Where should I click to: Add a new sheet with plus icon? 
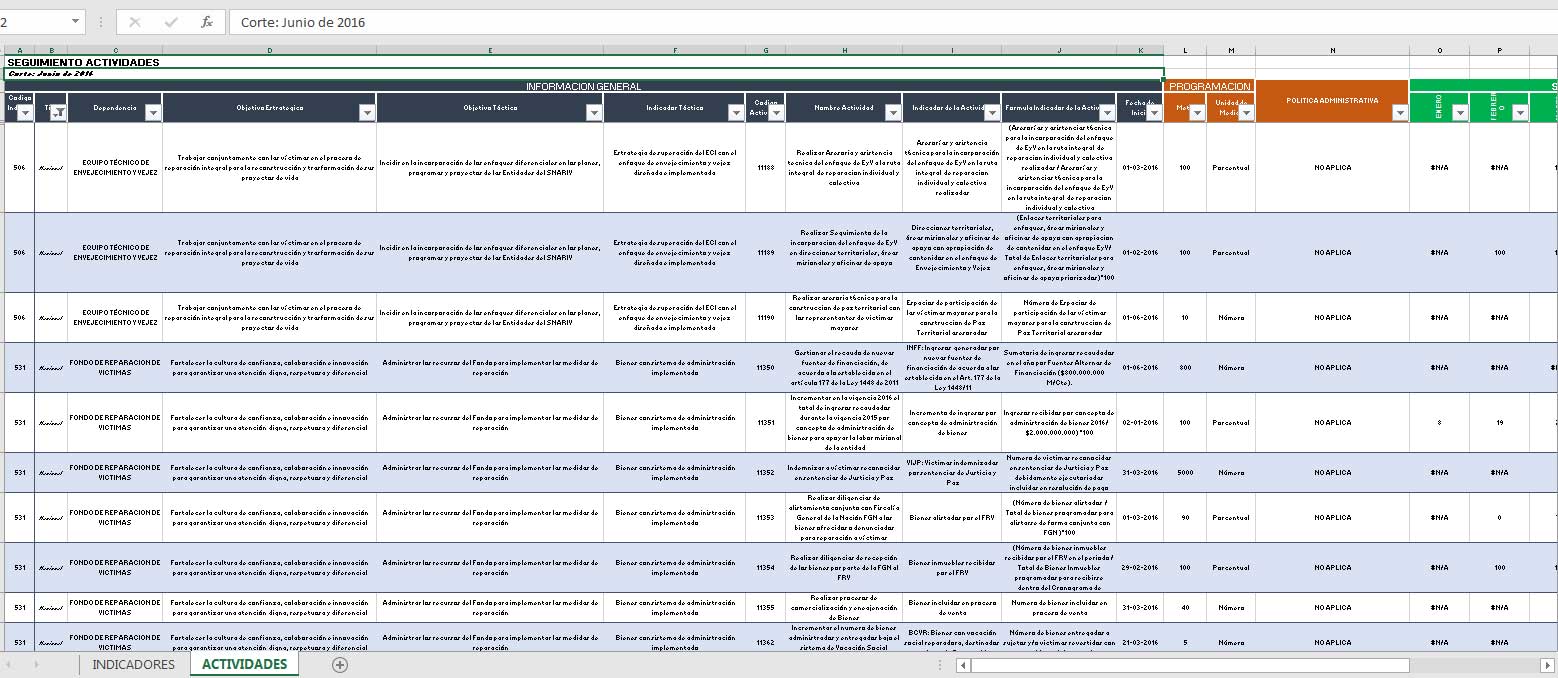(340, 665)
